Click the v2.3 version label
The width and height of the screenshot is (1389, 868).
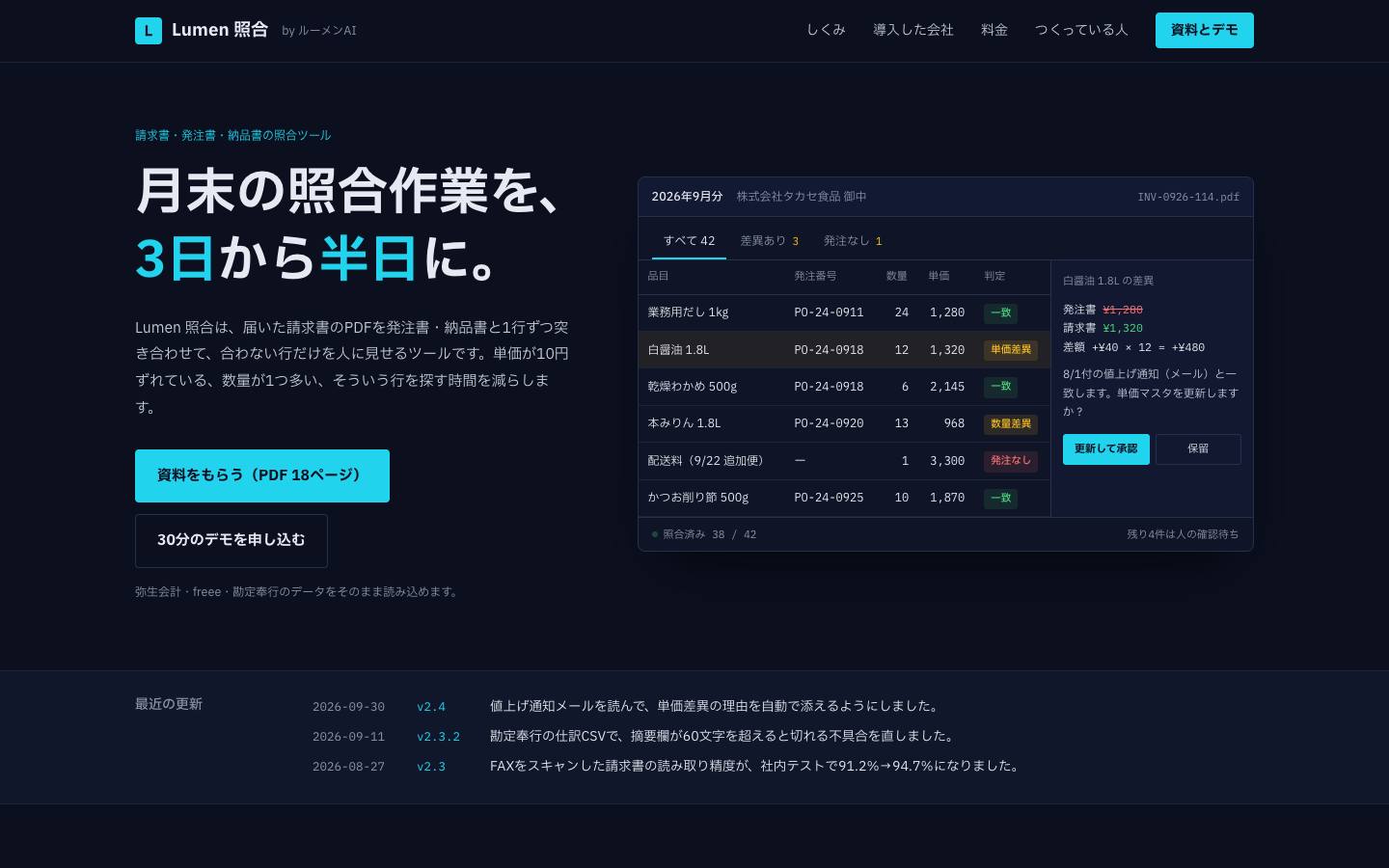(431, 767)
